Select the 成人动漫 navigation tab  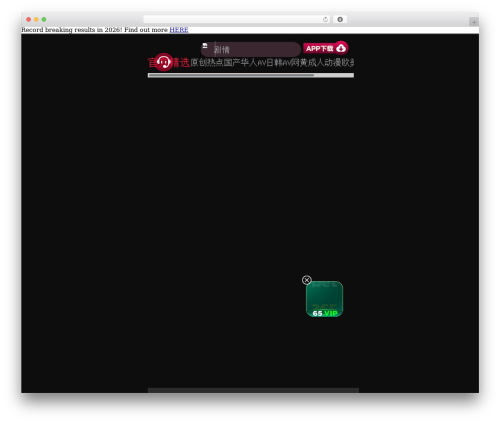[324, 62]
